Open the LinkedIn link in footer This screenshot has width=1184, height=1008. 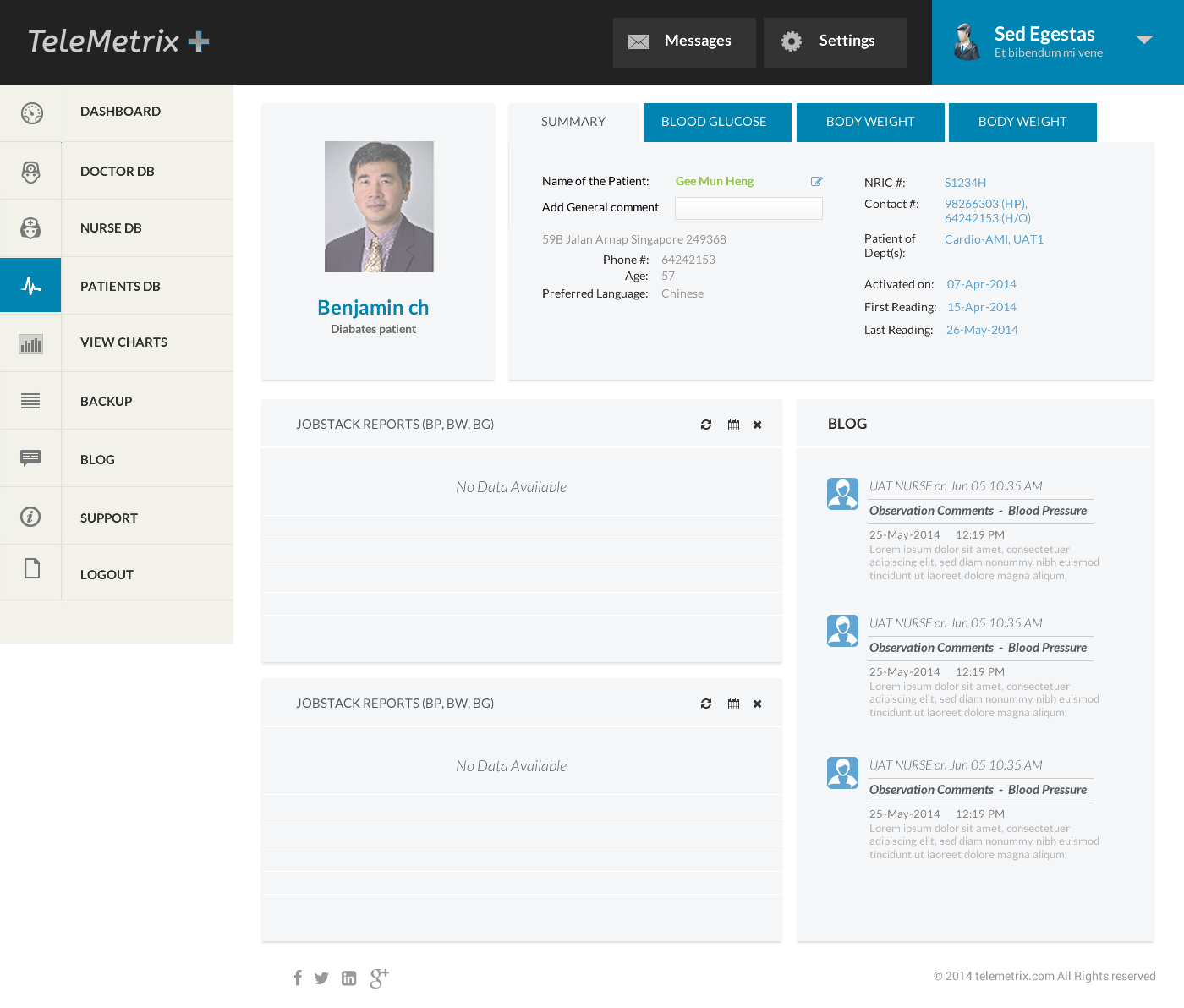click(348, 978)
